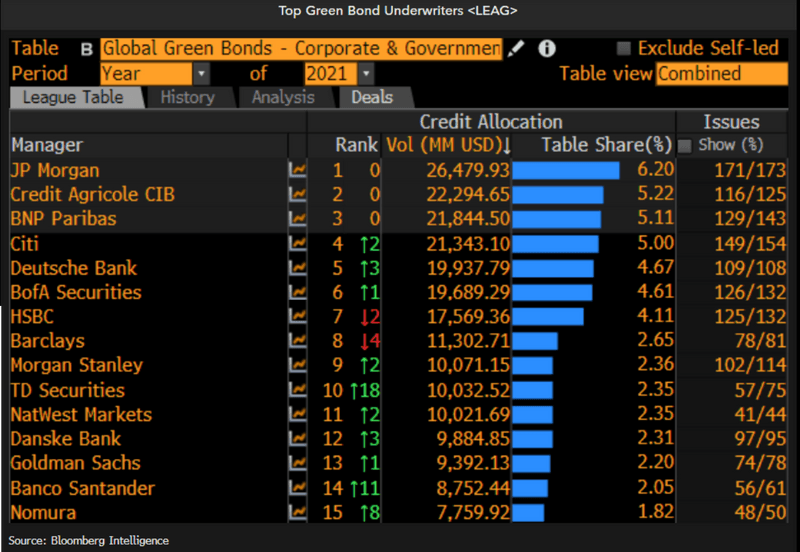Select the TD Securities manager name

pyautogui.click(x=67, y=390)
